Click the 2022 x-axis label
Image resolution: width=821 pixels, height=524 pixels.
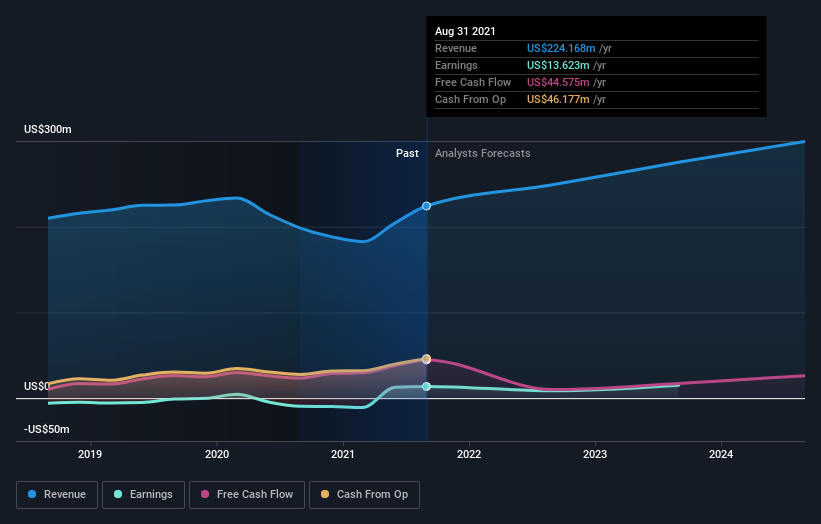469,454
